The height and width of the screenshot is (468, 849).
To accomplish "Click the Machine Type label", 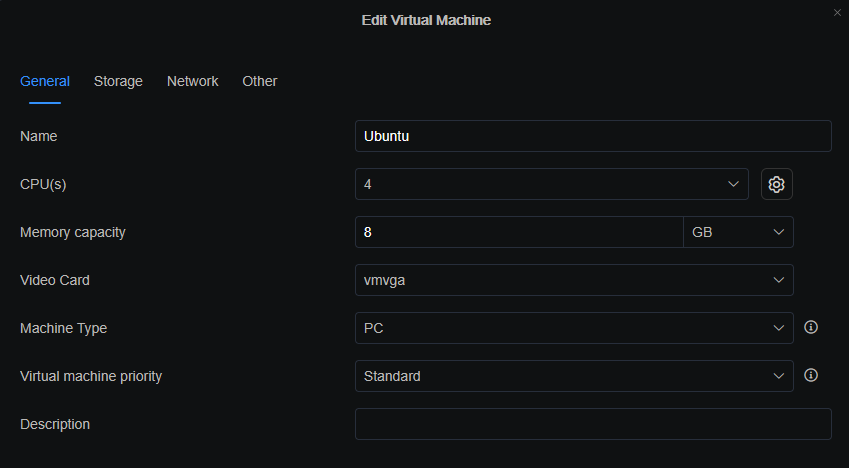I will (63, 328).
